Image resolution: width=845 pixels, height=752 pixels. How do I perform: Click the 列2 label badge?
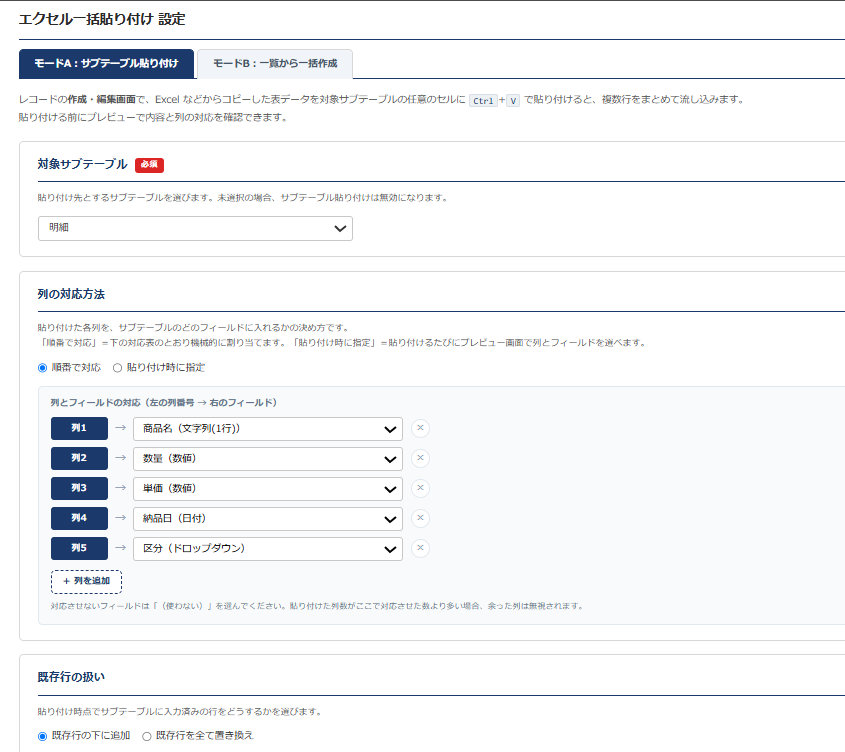click(x=79, y=458)
